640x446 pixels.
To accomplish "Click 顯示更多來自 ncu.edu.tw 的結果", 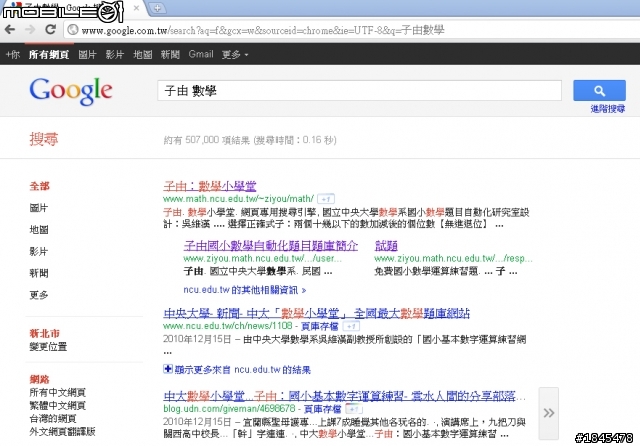I will [242, 370].
